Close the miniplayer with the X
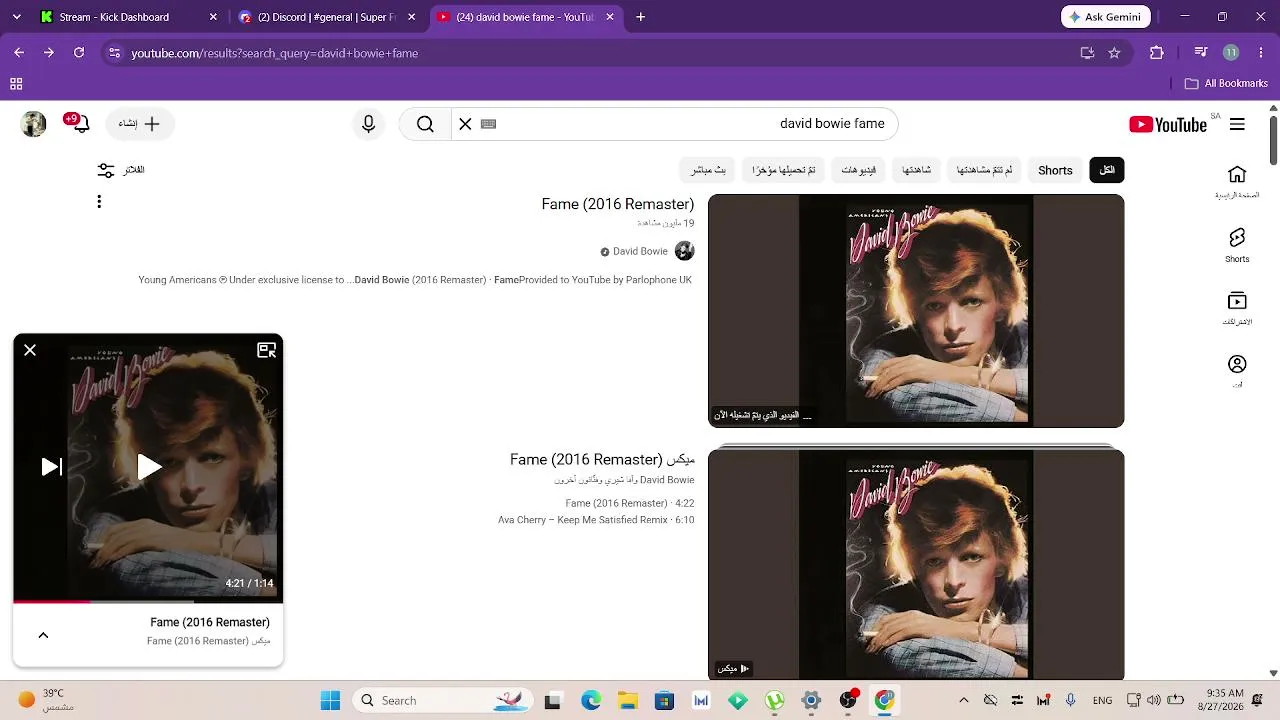The height and width of the screenshot is (720, 1280). [30, 350]
